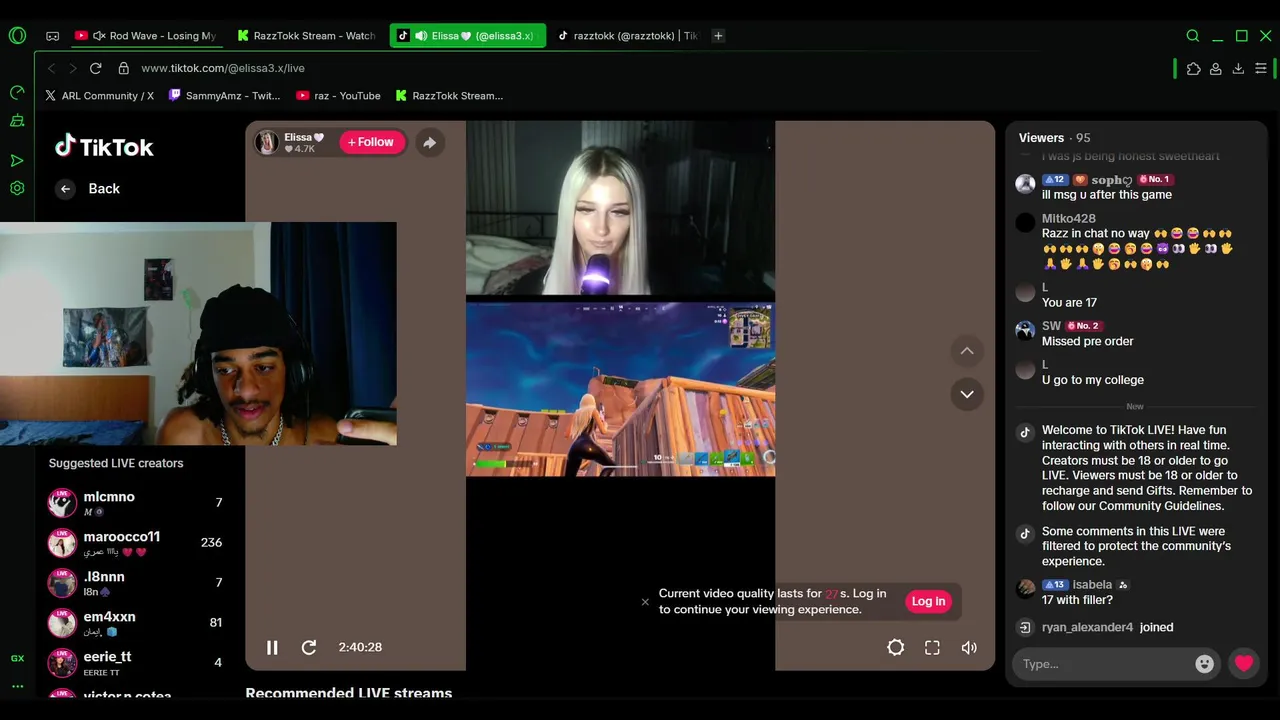Open .l8nnn suggested live creator
Viewport: 1280px width, 720px height.
[x=136, y=583]
